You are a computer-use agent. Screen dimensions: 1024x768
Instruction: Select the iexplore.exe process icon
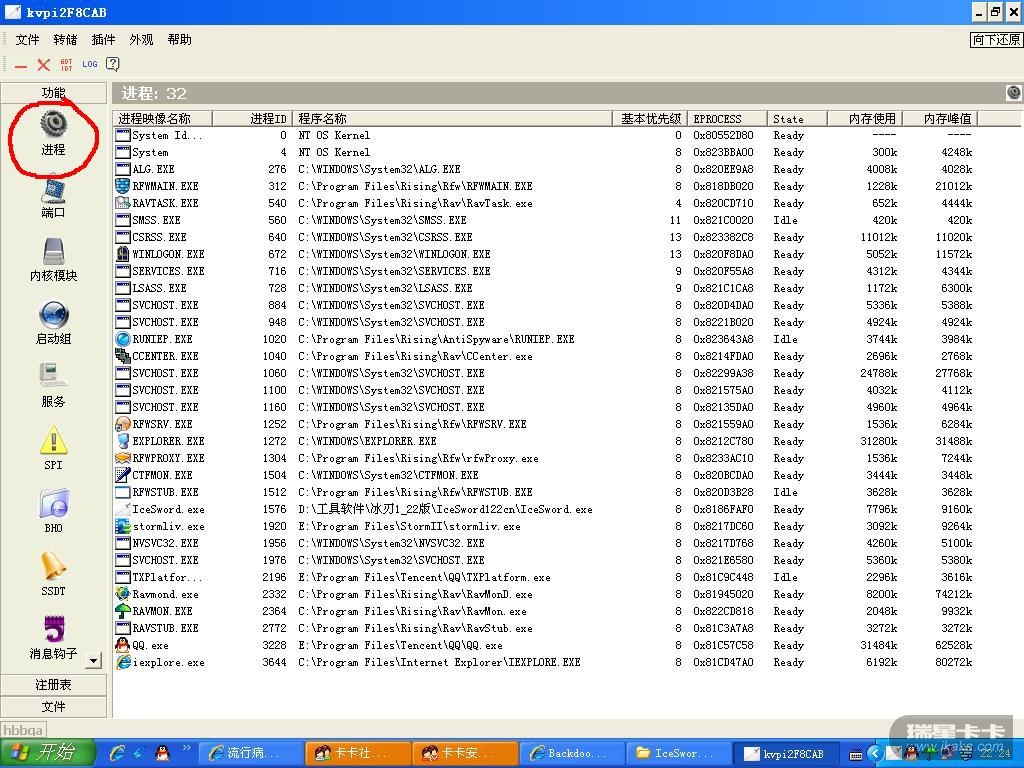(122, 662)
